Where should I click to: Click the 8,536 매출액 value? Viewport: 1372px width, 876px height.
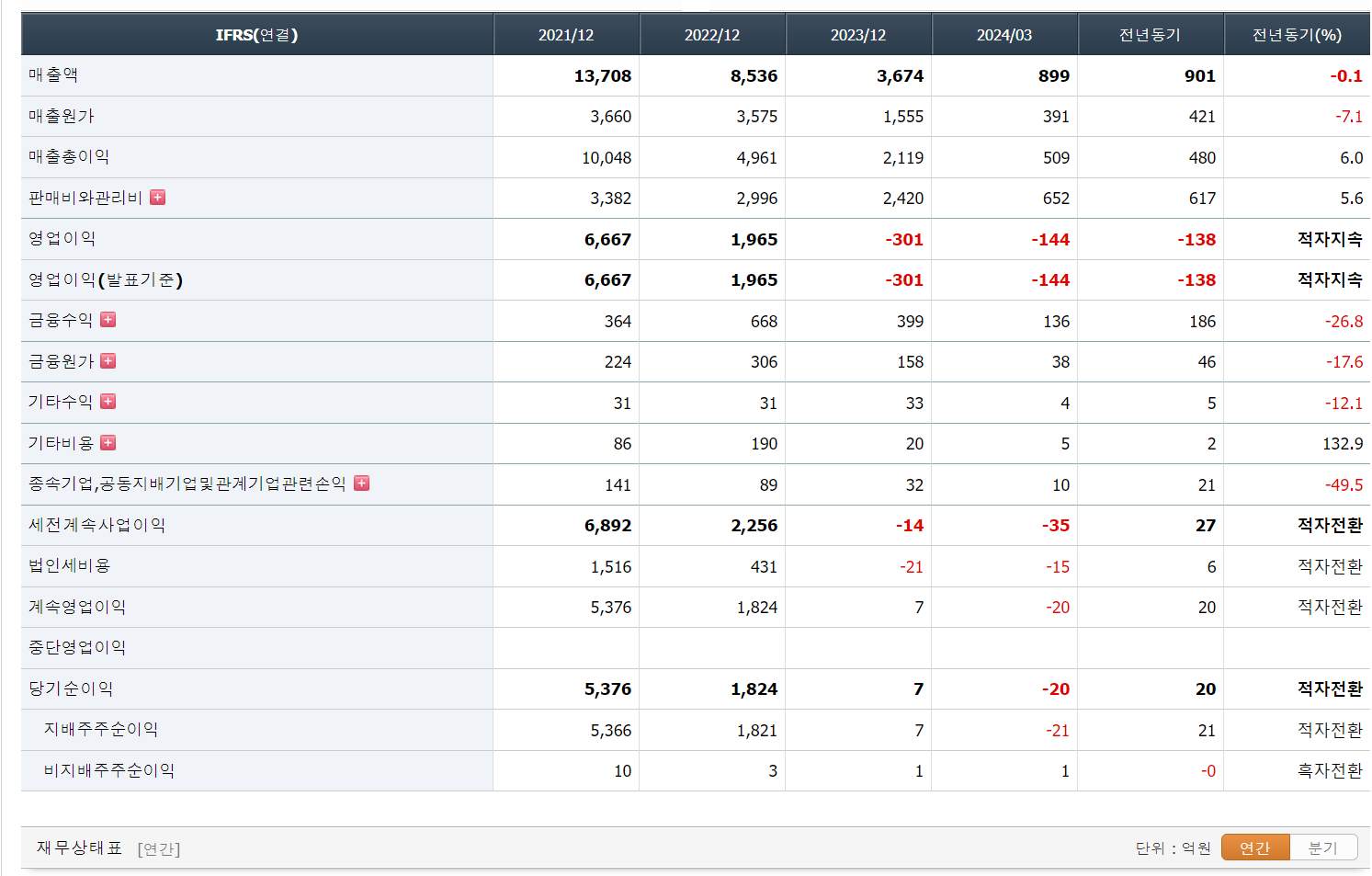[754, 76]
